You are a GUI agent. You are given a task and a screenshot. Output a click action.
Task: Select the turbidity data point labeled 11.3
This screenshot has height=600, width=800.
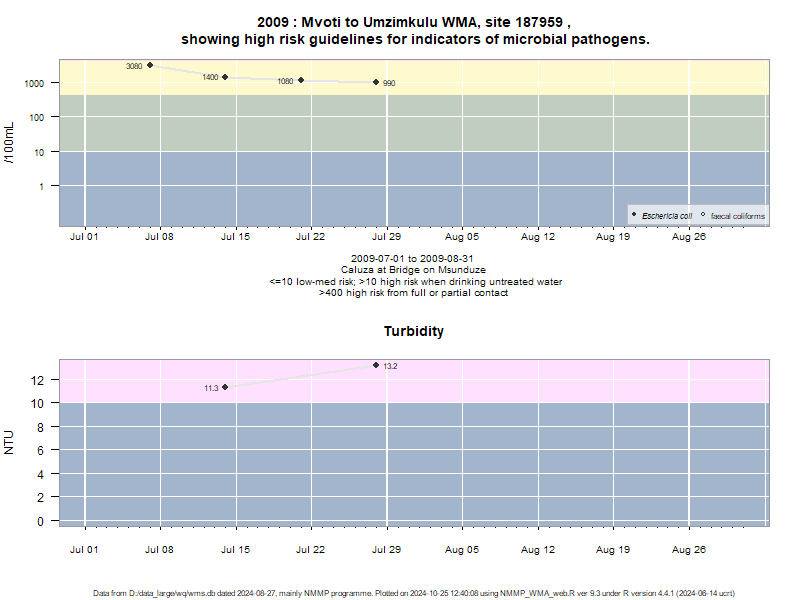[x=225, y=387]
